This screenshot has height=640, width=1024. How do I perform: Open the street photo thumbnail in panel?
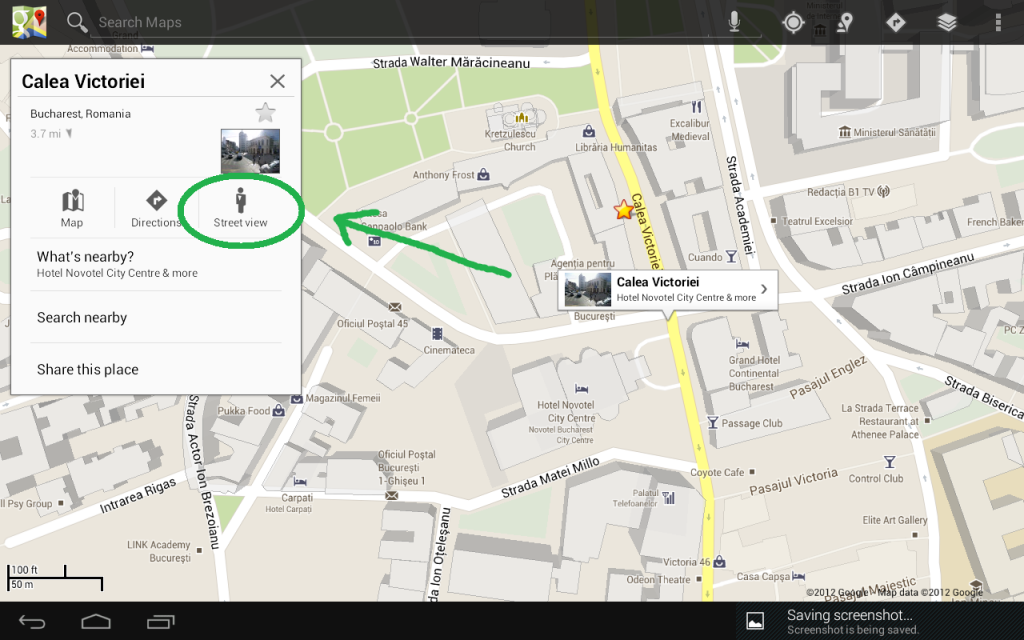250,151
